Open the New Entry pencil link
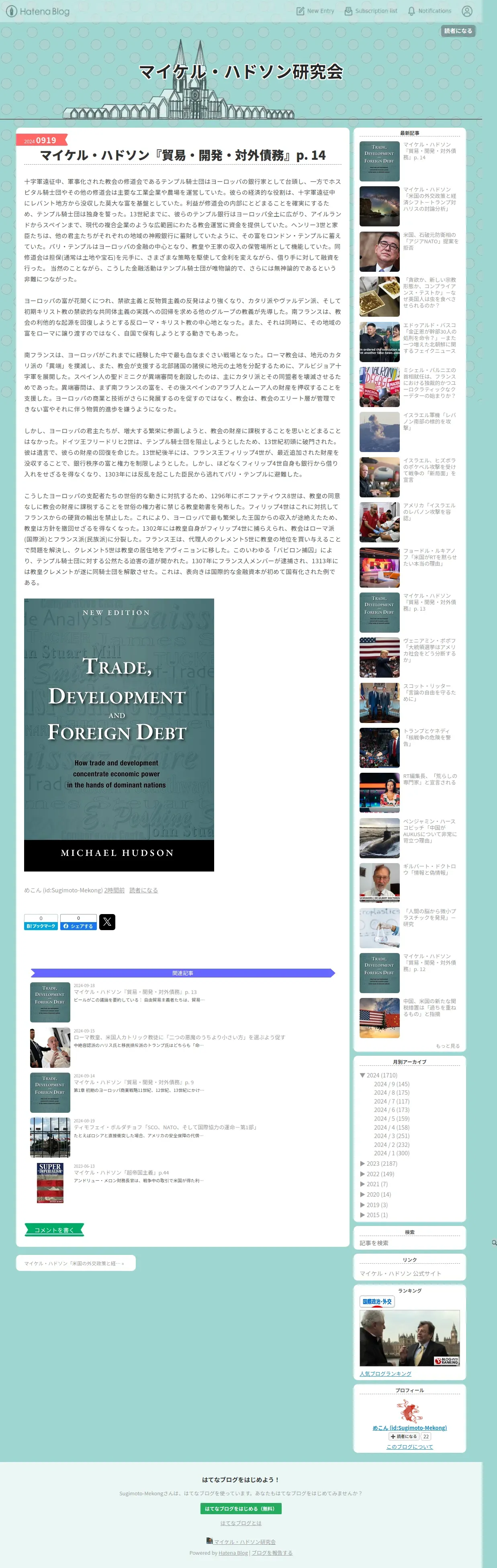 [x=315, y=11]
